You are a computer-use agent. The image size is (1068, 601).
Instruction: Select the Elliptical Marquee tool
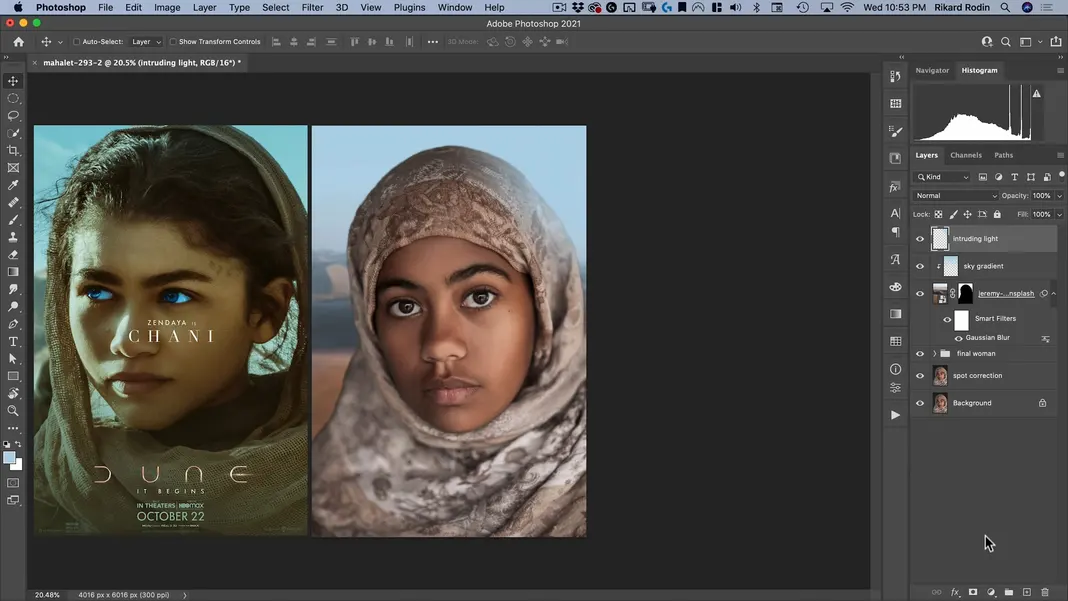click(13, 98)
